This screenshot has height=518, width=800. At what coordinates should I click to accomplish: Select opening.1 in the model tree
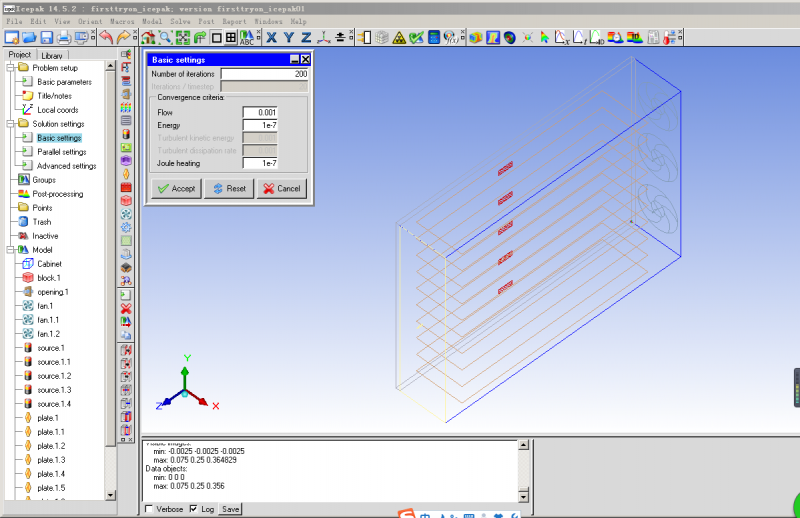tap(53, 292)
